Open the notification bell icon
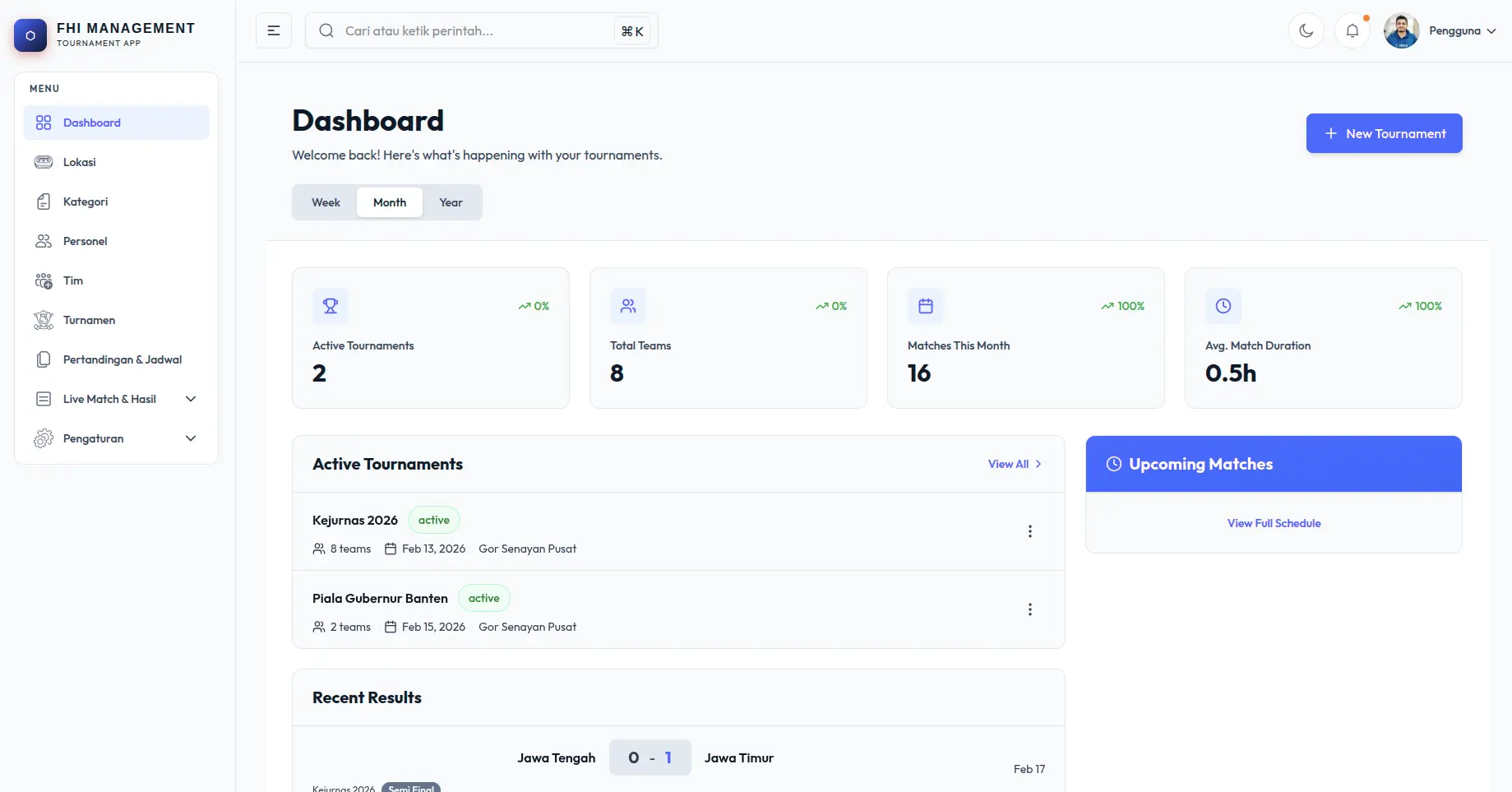Screen dimensions: 1512x792 coord(1352,30)
